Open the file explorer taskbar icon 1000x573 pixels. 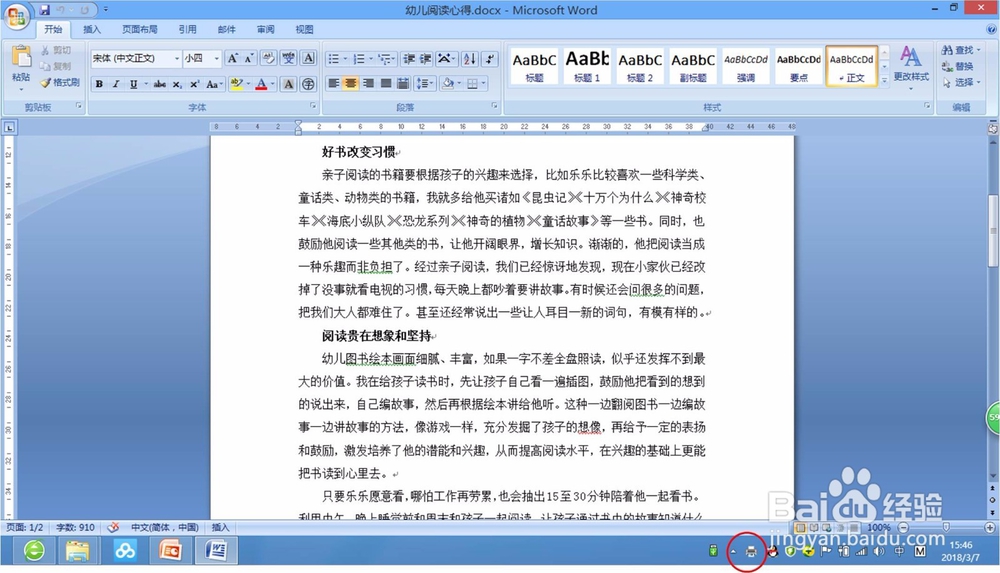tap(78, 550)
